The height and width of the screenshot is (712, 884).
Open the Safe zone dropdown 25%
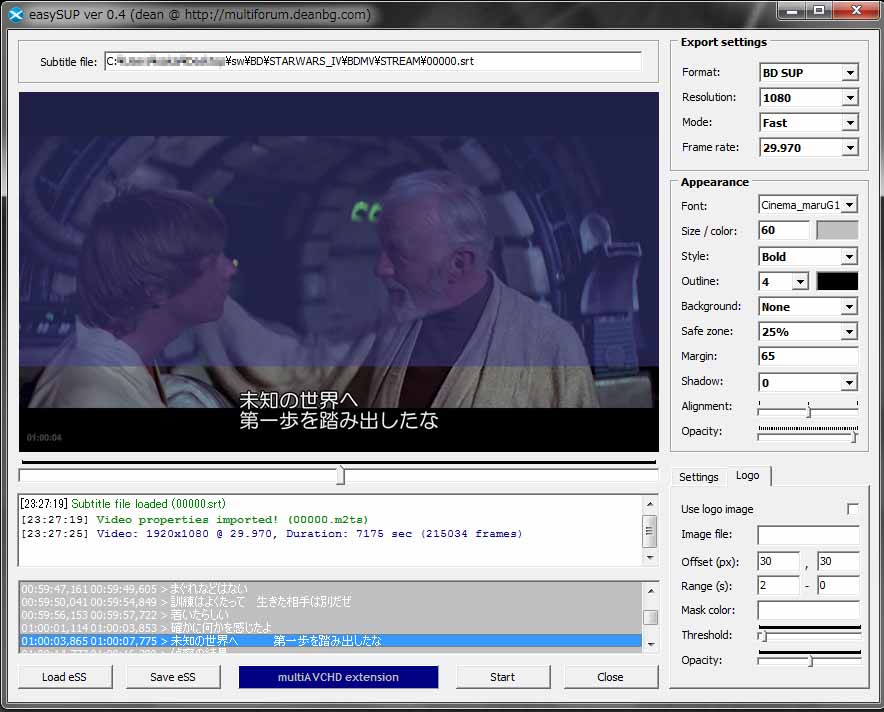[808, 331]
